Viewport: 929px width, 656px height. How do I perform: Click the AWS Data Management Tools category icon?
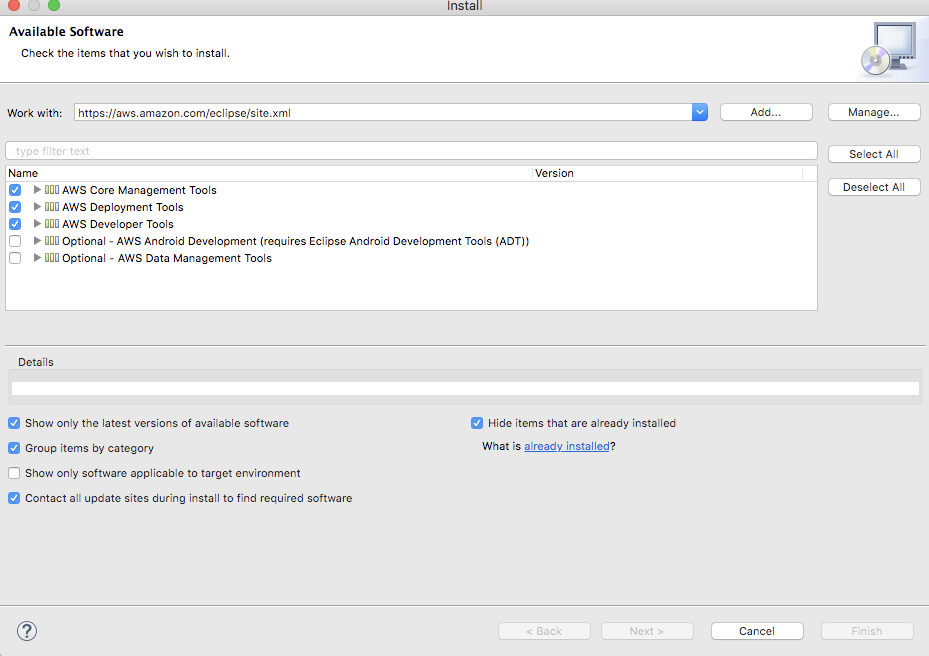(52, 258)
